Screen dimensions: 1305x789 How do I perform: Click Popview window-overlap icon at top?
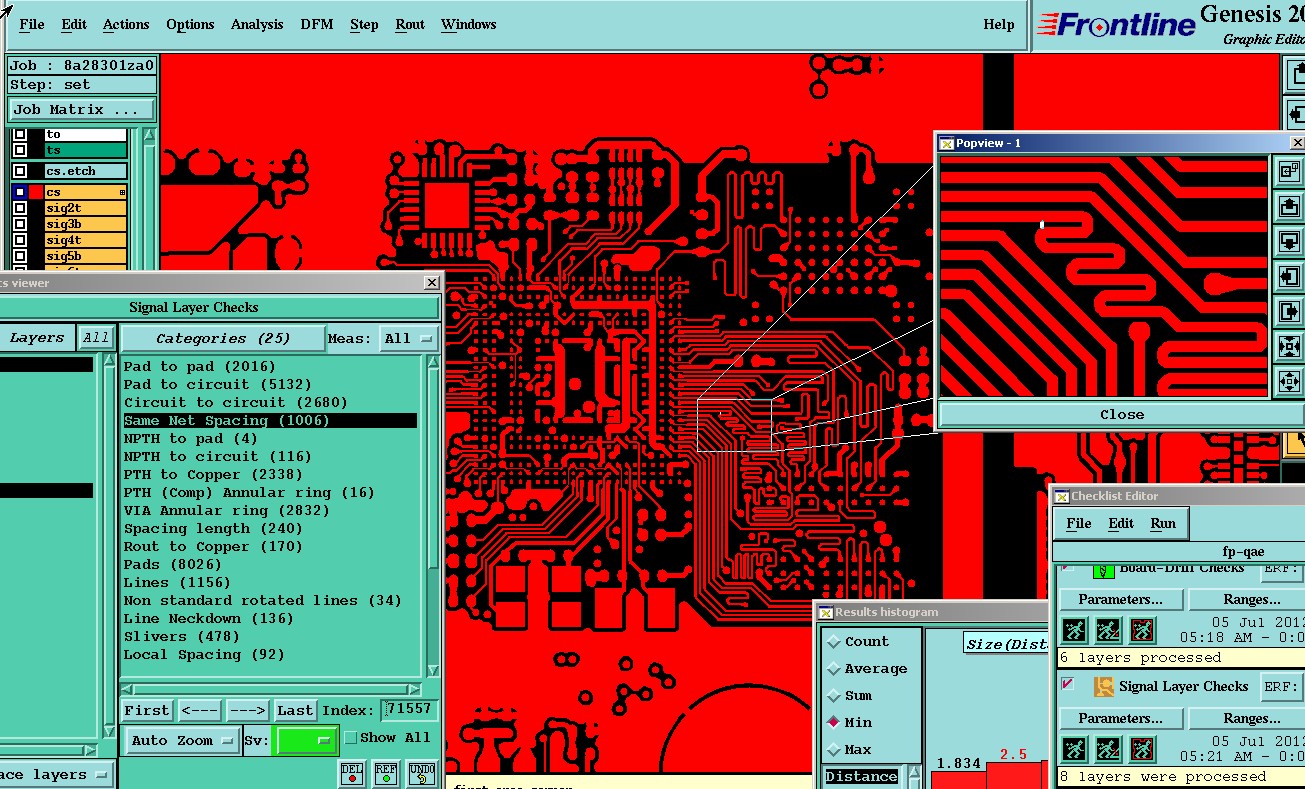pyautogui.click(x=1289, y=170)
